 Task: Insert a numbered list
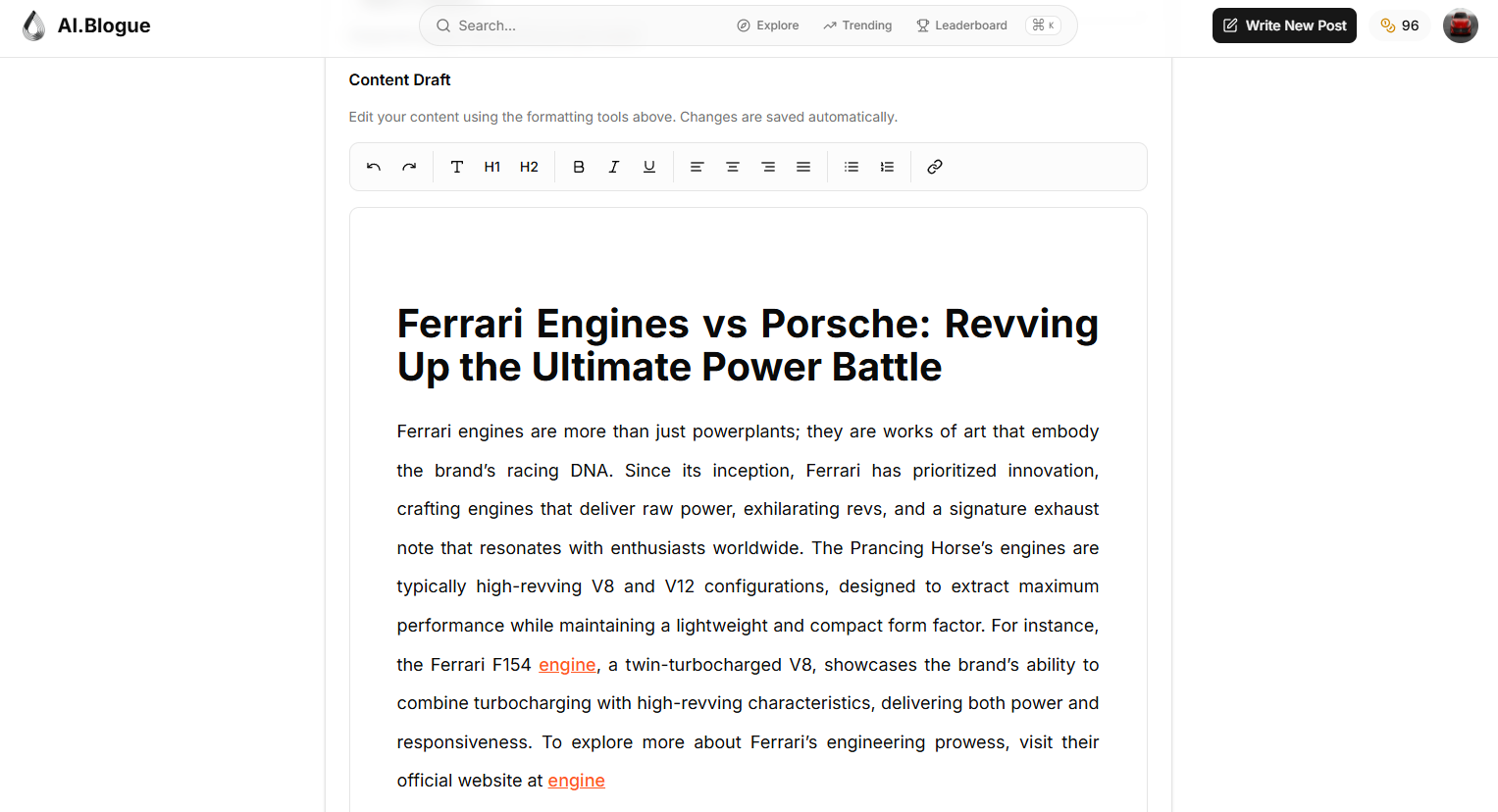pos(887,167)
